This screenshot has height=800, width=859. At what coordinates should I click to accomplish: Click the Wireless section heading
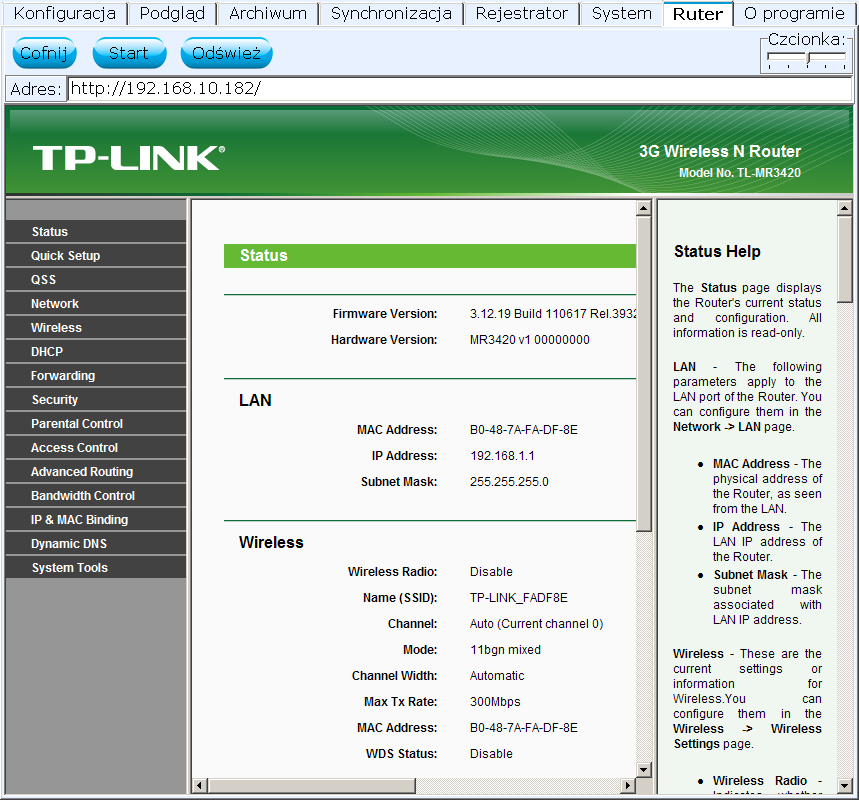[271, 542]
